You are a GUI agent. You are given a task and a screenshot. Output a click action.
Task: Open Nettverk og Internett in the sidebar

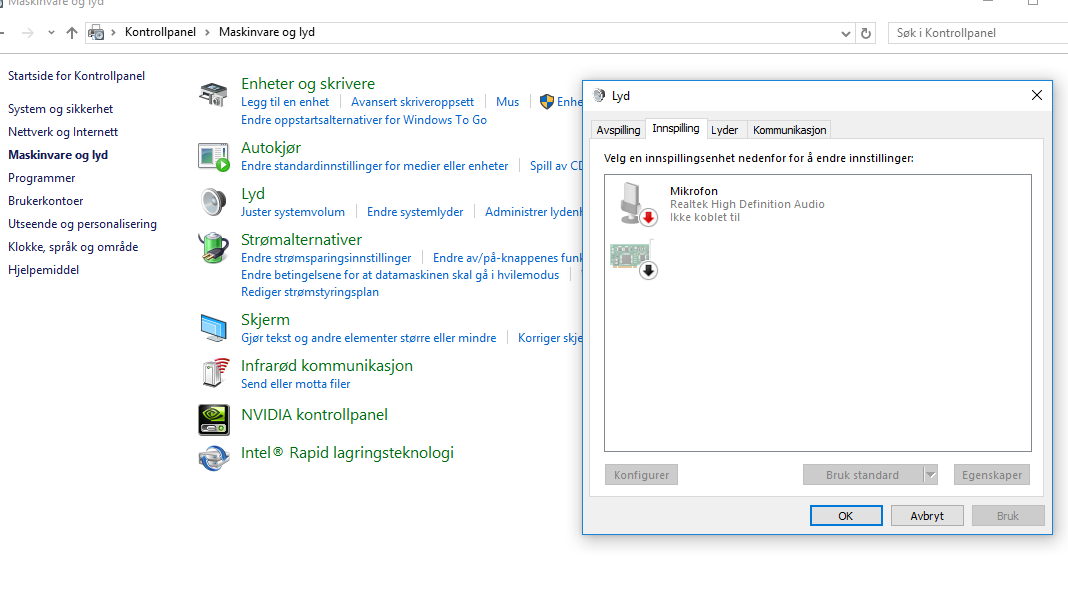point(63,132)
